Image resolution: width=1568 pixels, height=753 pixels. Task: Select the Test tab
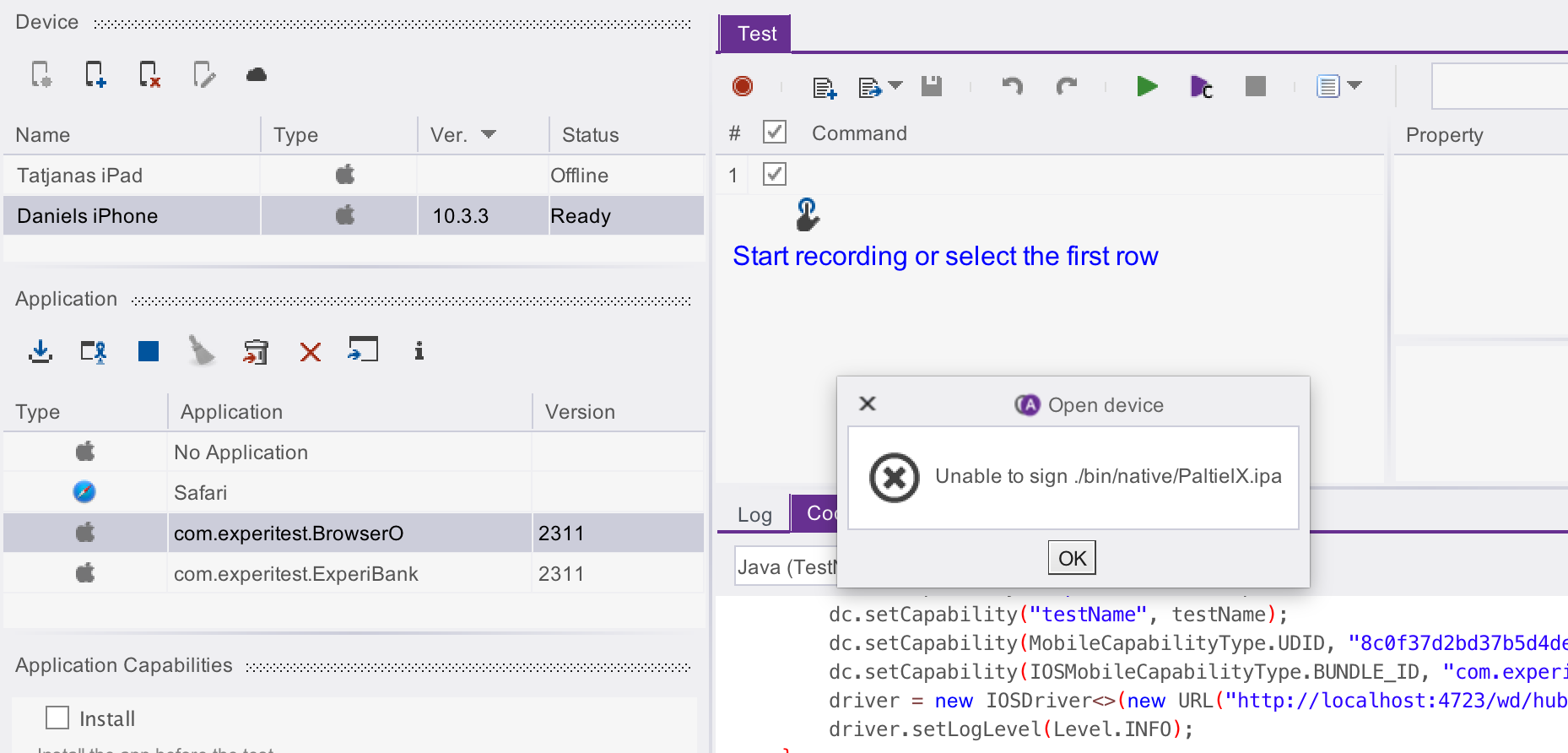(756, 34)
